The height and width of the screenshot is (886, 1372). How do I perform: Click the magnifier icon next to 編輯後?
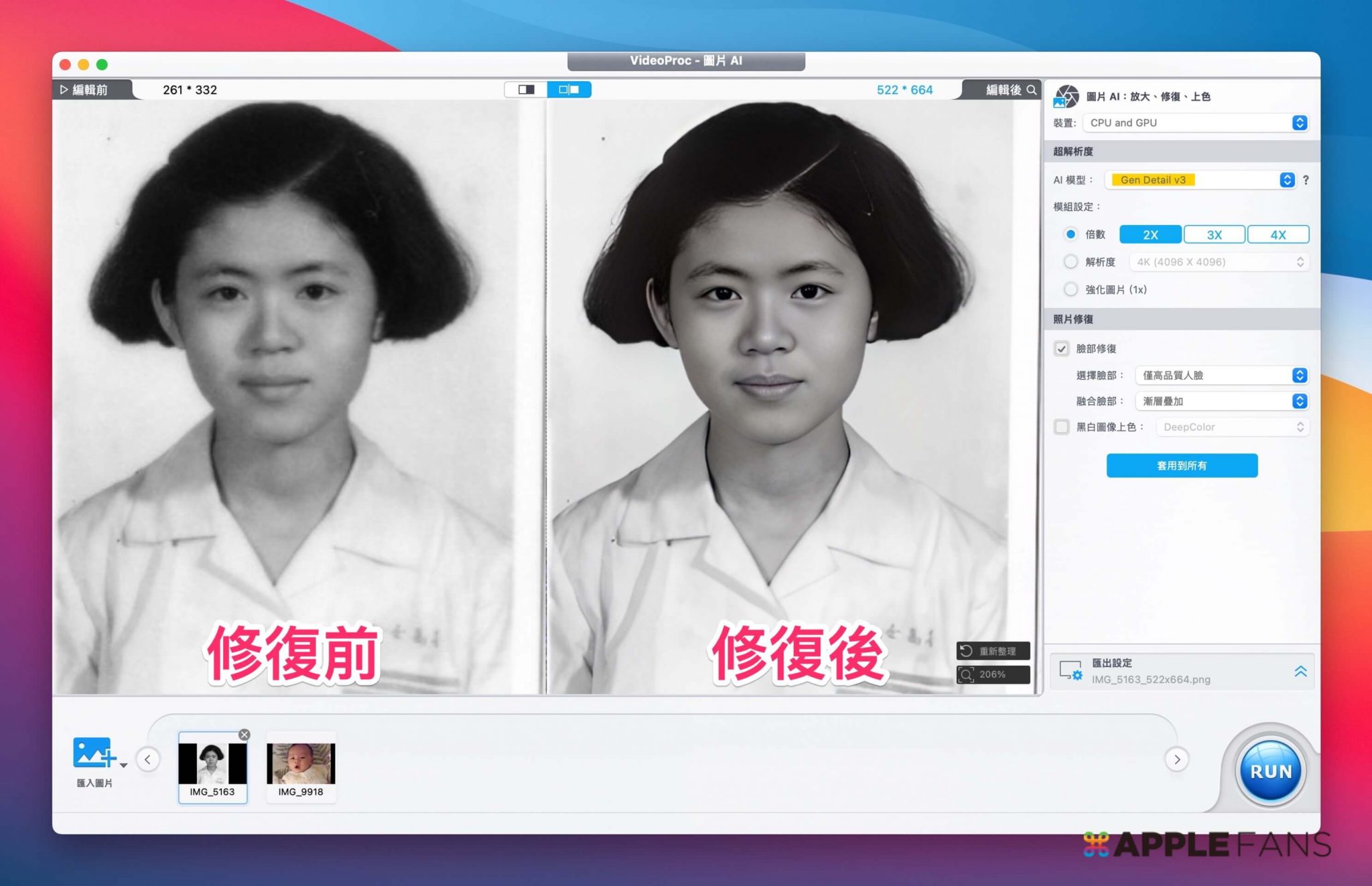[x=1032, y=90]
